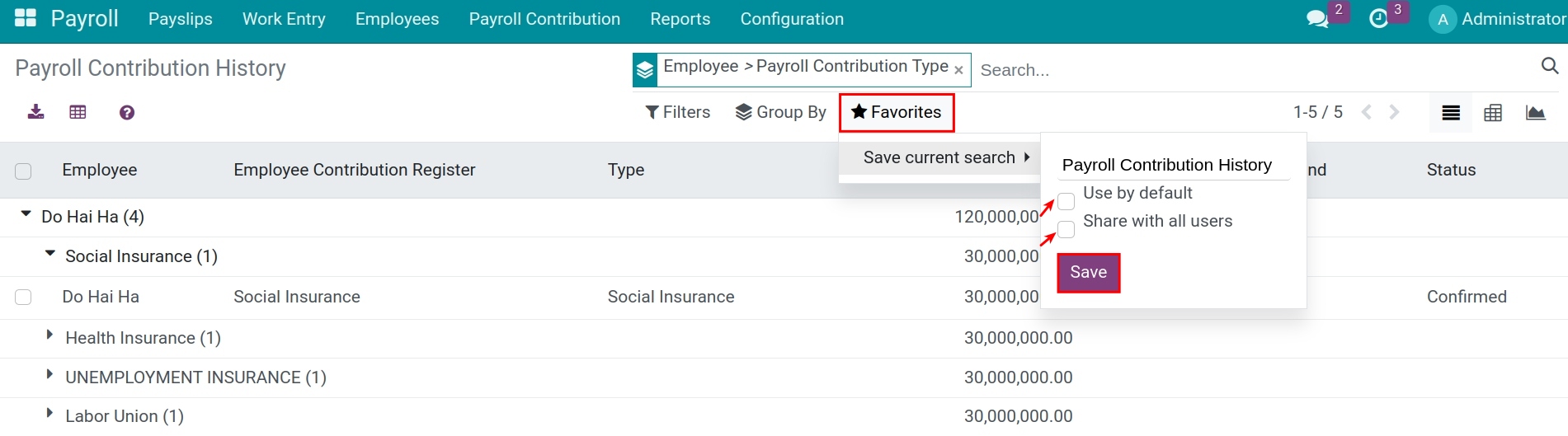
Task: Click the Search input field
Action: click(x=1254, y=70)
